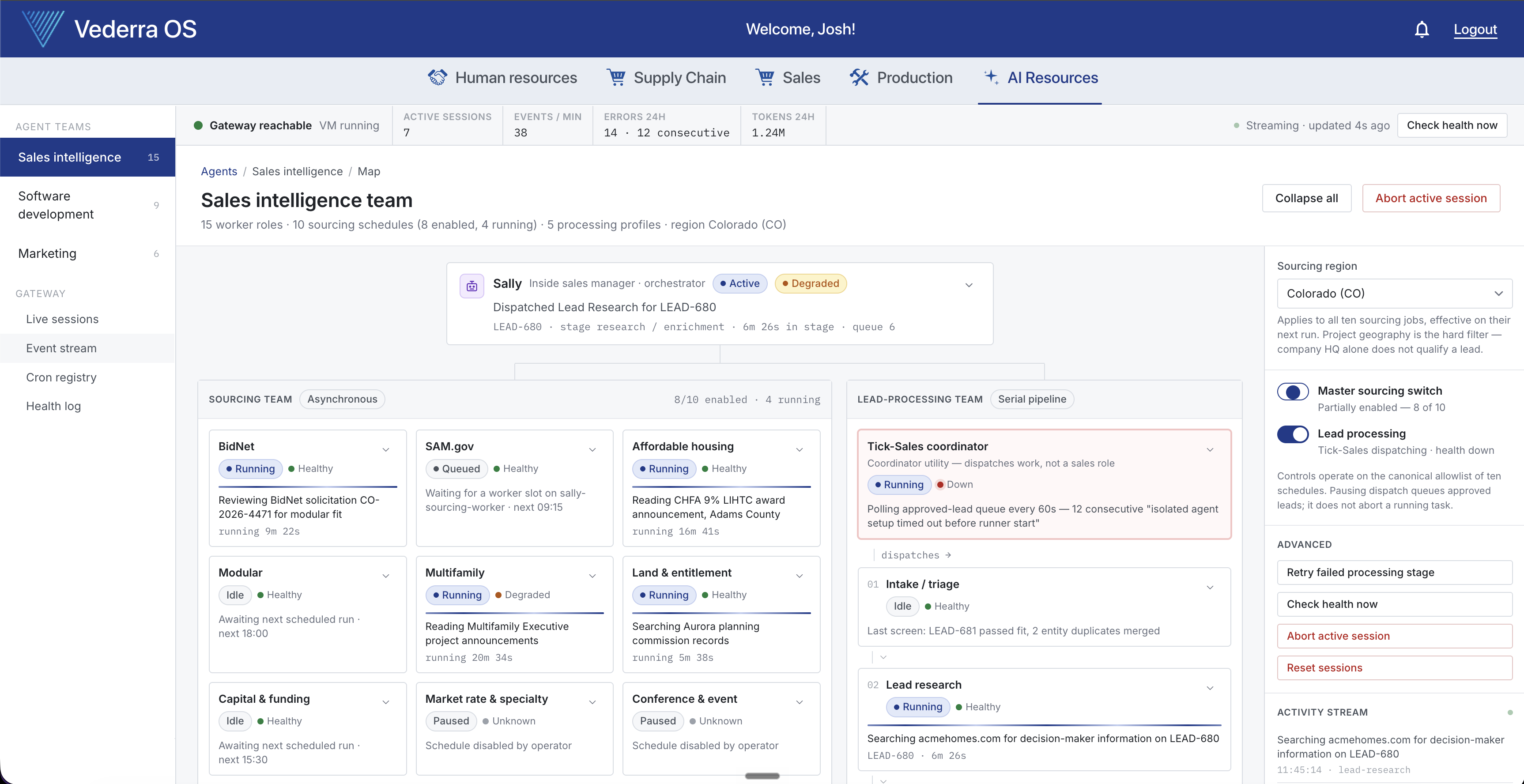Select Marketing agent team

point(87,254)
